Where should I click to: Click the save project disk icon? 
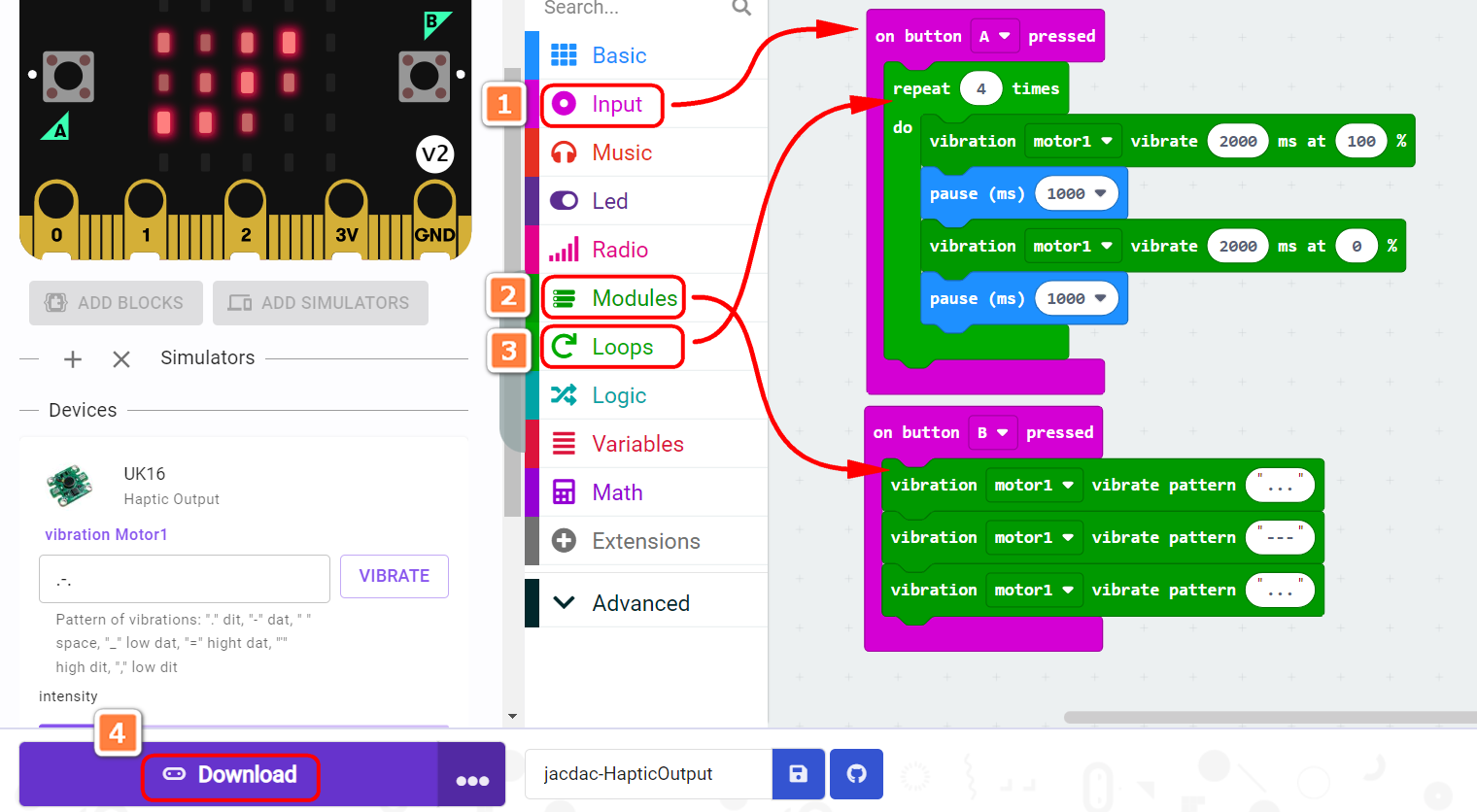coord(798,774)
